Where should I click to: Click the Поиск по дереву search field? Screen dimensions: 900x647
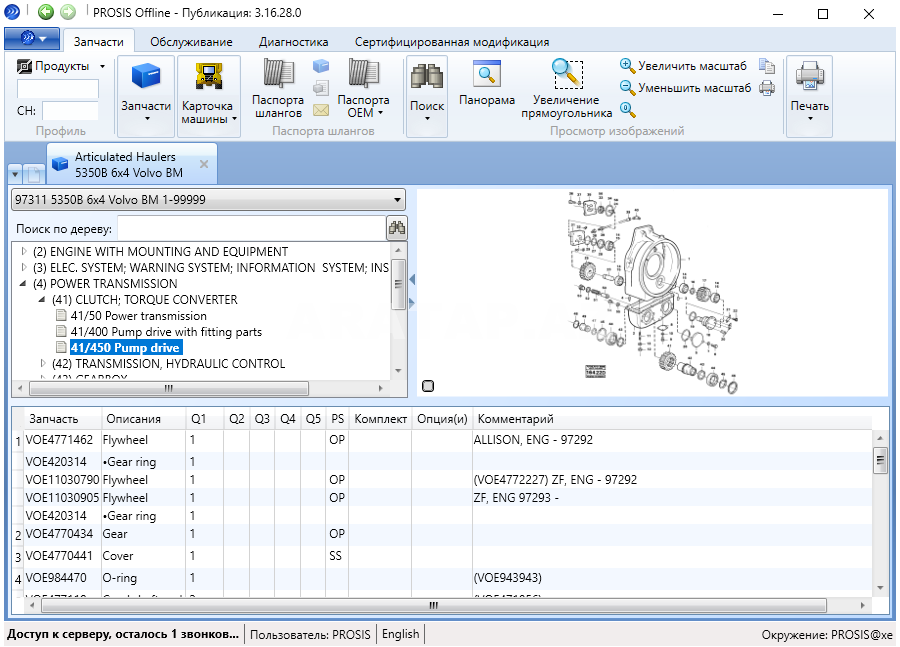click(x=251, y=229)
